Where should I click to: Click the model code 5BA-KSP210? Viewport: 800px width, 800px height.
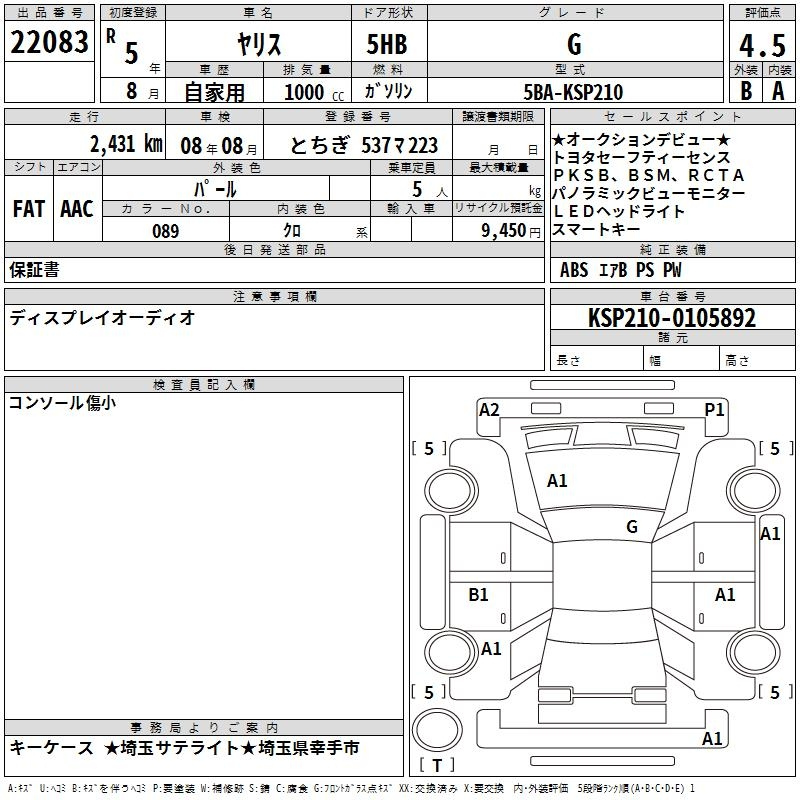point(573,92)
